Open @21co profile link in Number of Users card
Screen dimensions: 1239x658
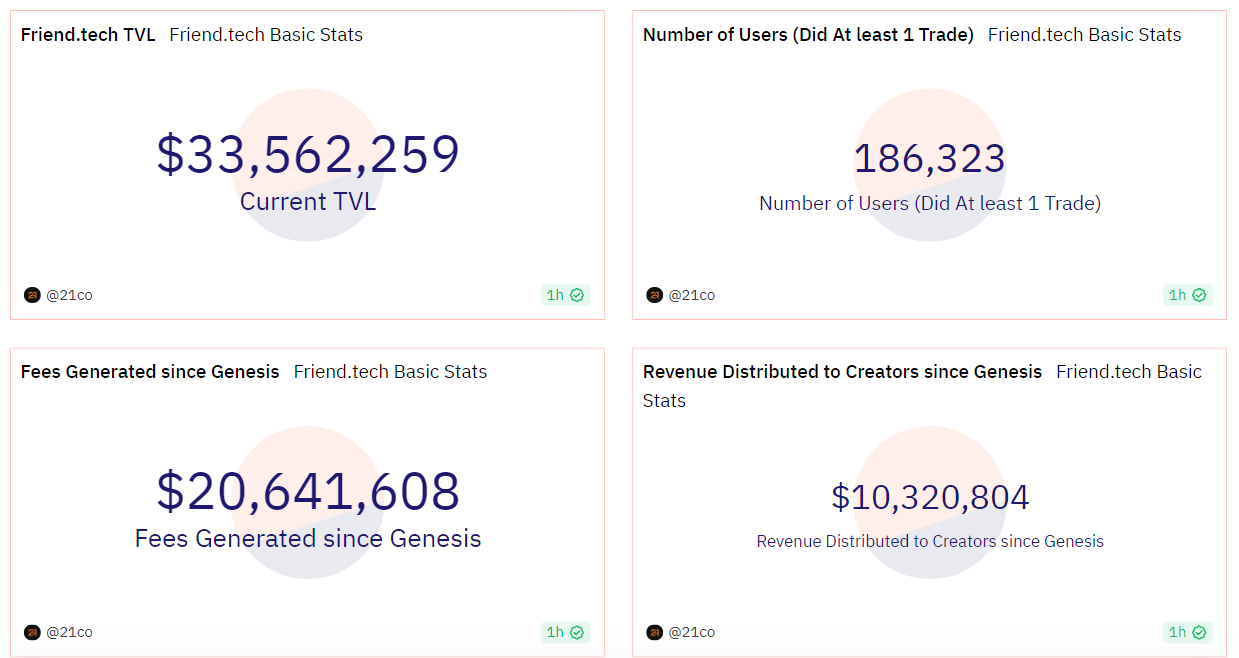(x=692, y=295)
